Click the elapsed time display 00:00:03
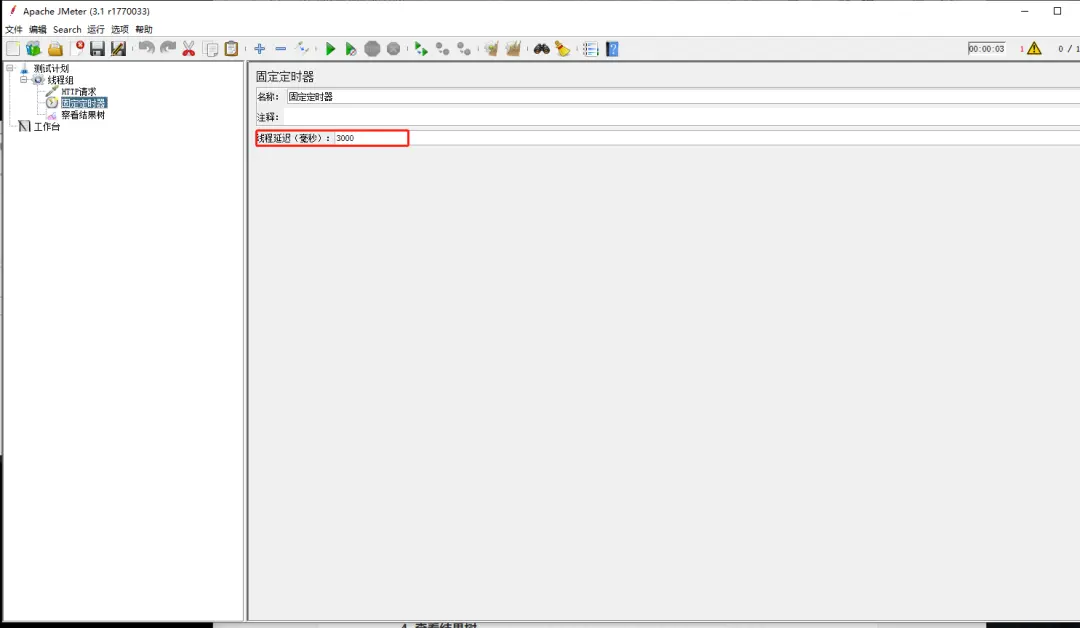1080x628 pixels. [986, 49]
